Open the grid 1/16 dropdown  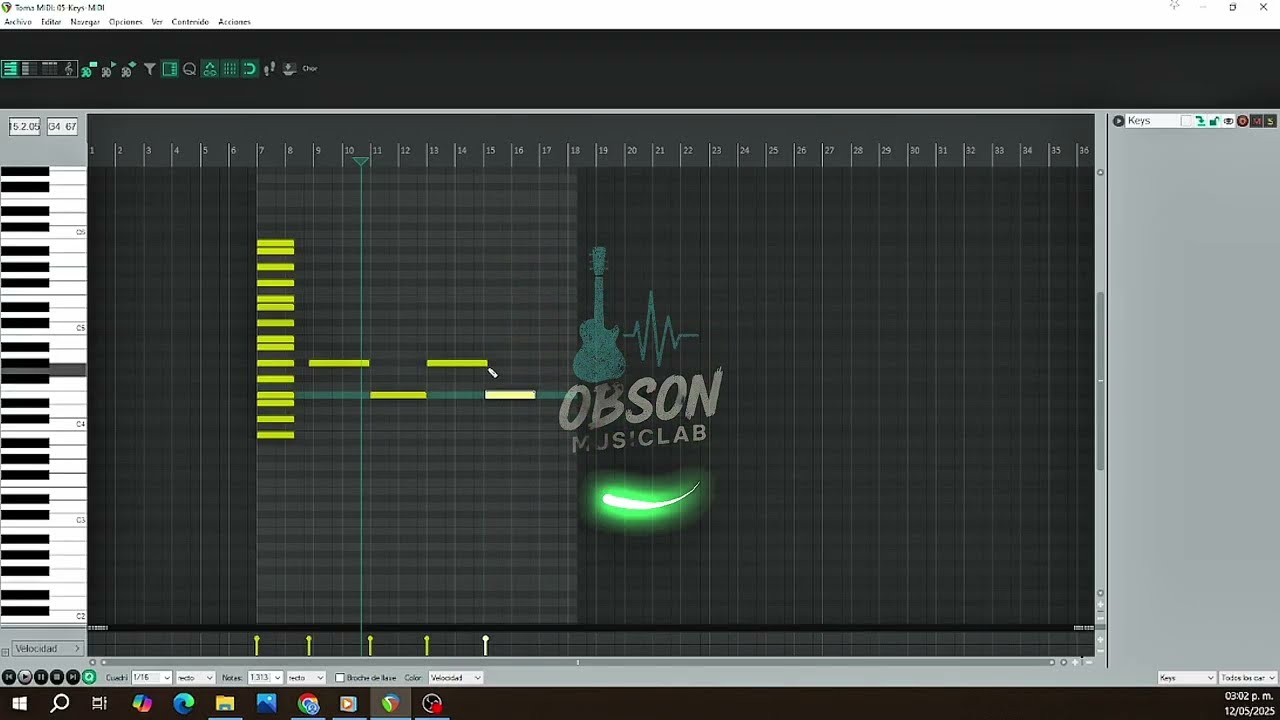[x=151, y=677]
